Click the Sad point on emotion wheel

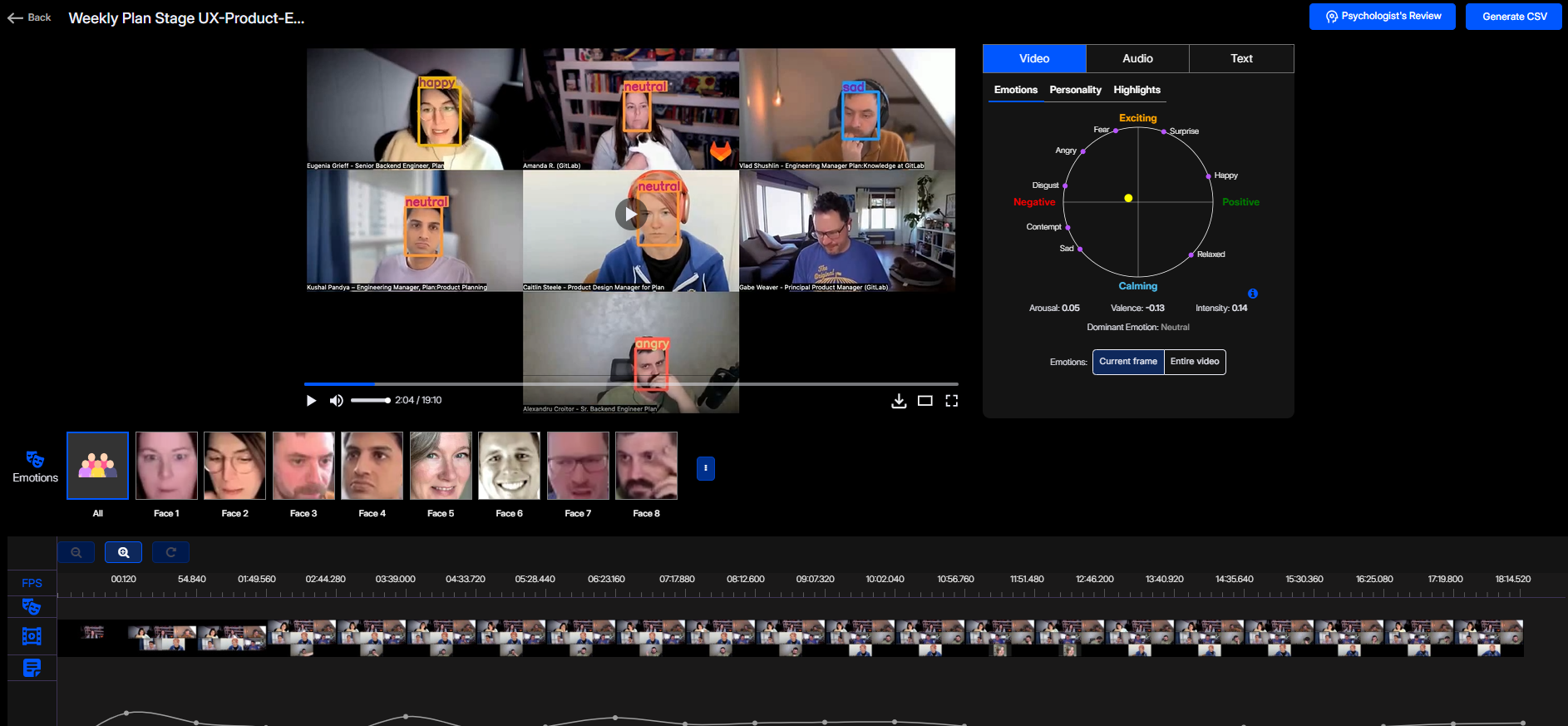1079,249
